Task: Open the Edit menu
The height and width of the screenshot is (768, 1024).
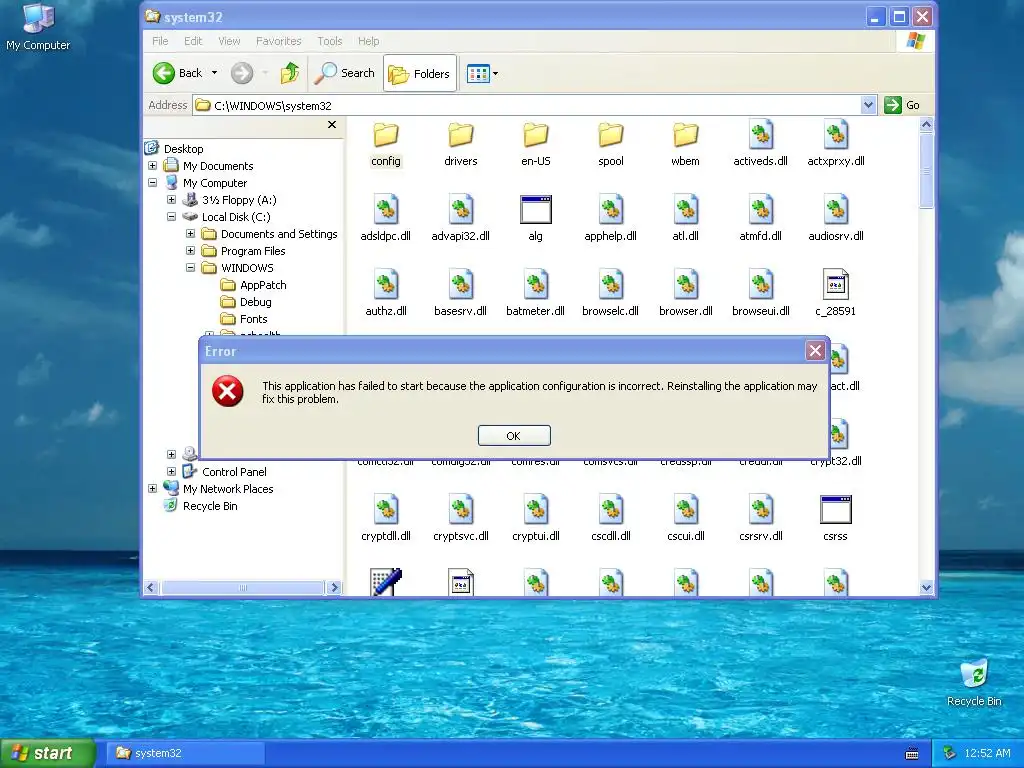Action: point(193,41)
